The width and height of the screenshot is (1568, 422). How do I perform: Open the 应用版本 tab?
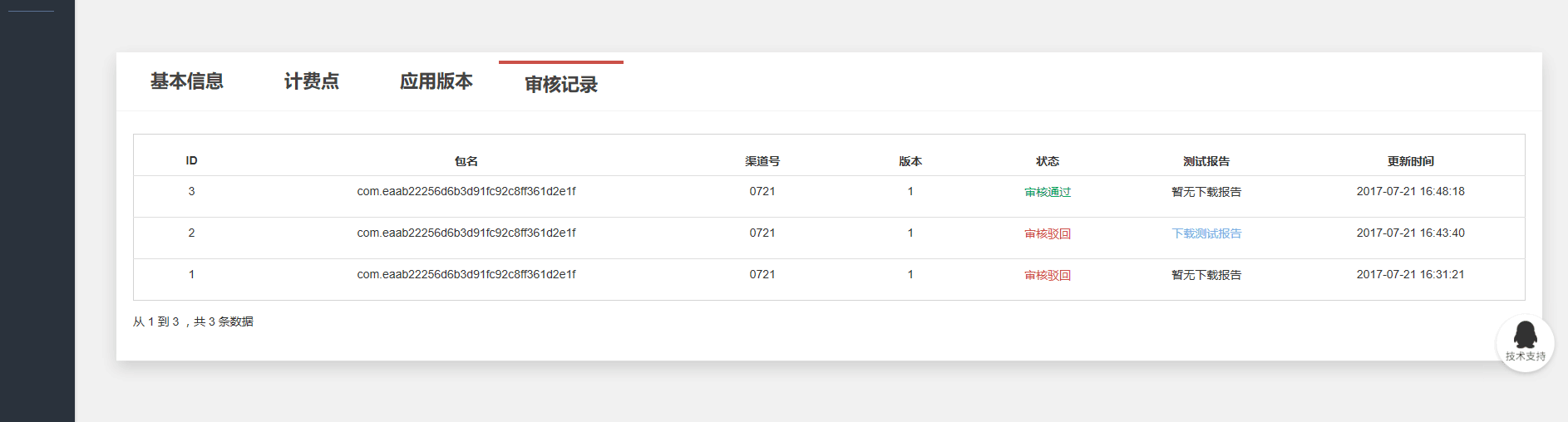[436, 81]
